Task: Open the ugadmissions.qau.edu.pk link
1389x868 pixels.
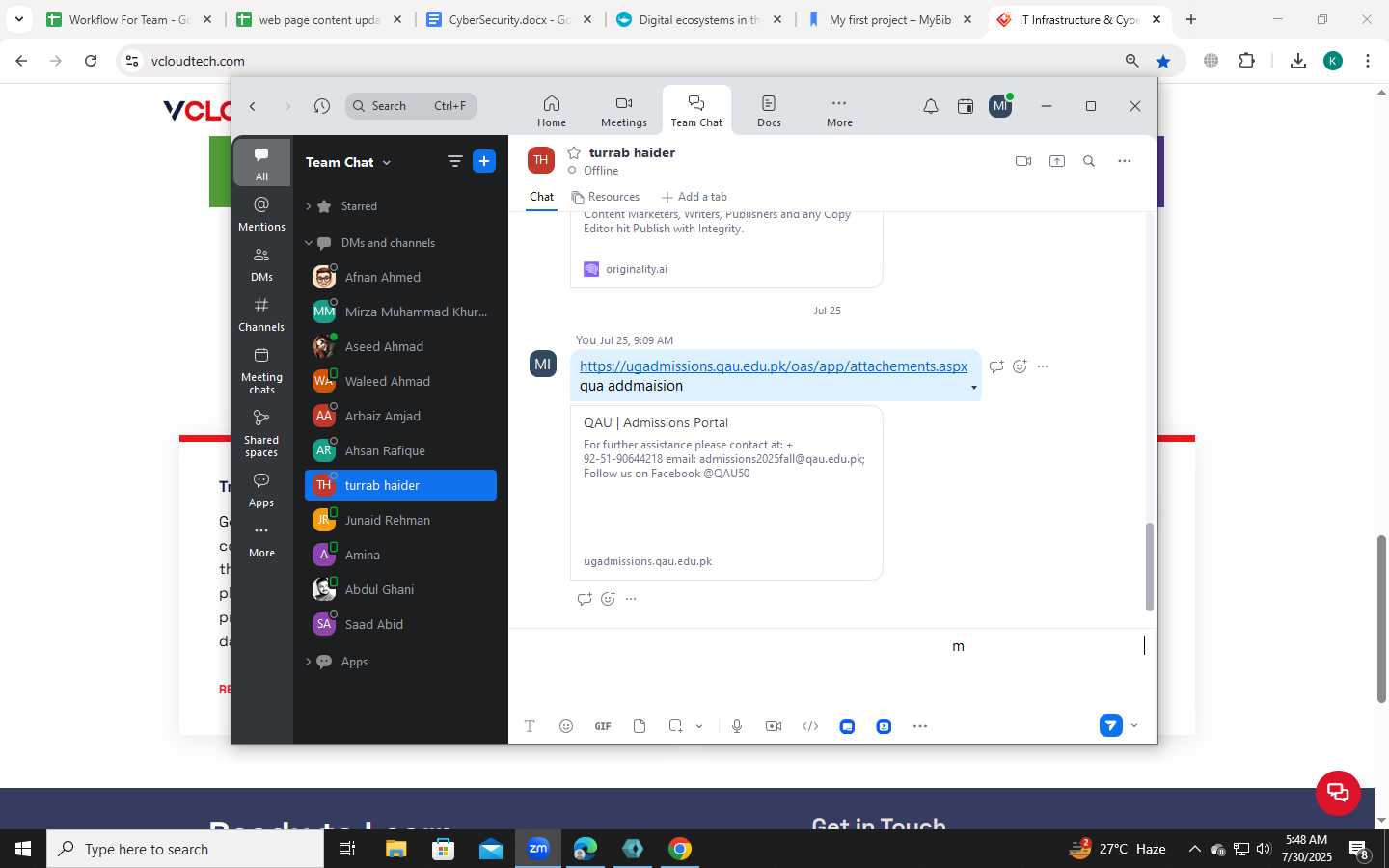Action: tap(774, 366)
